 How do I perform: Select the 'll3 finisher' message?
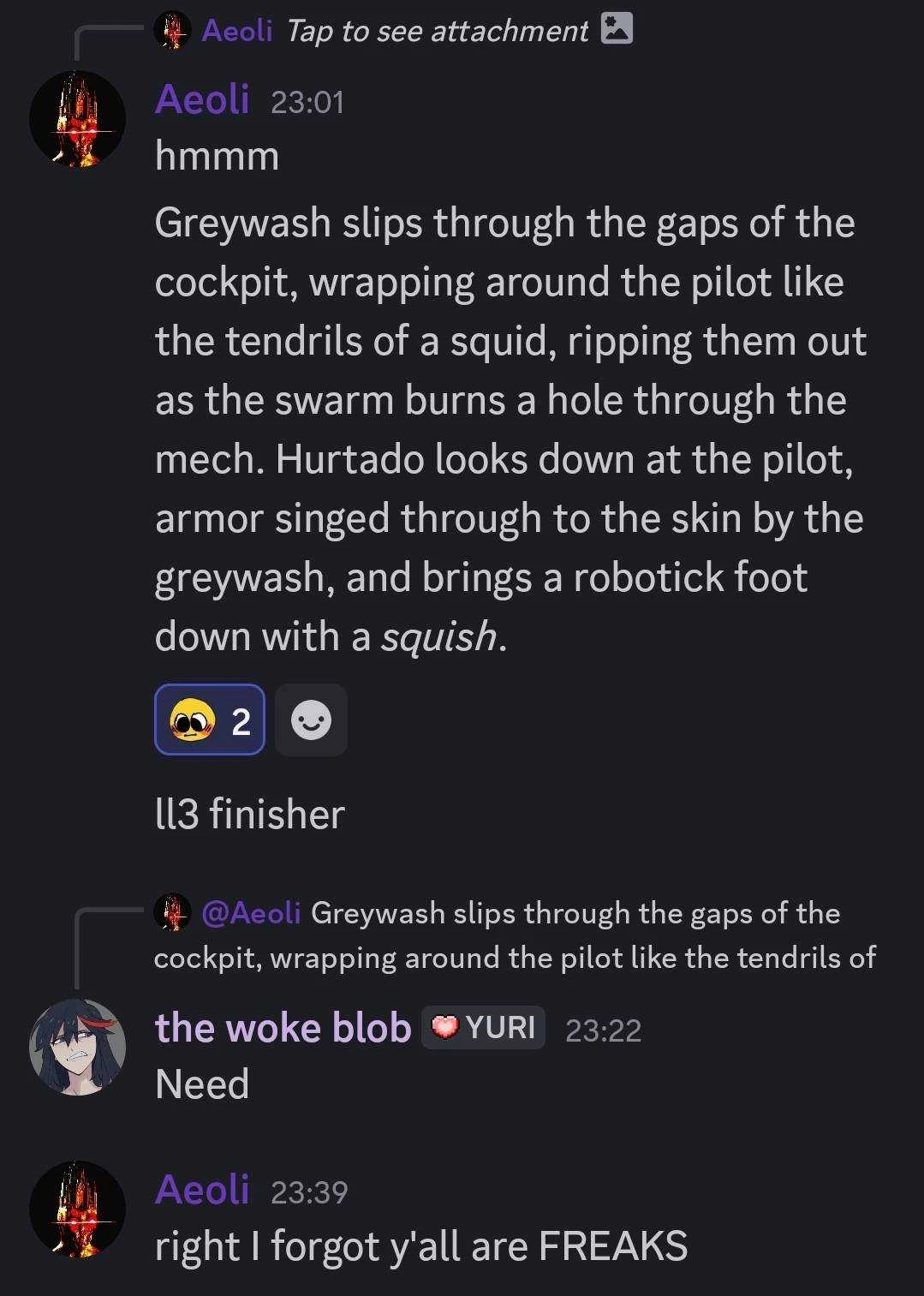(250, 814)
